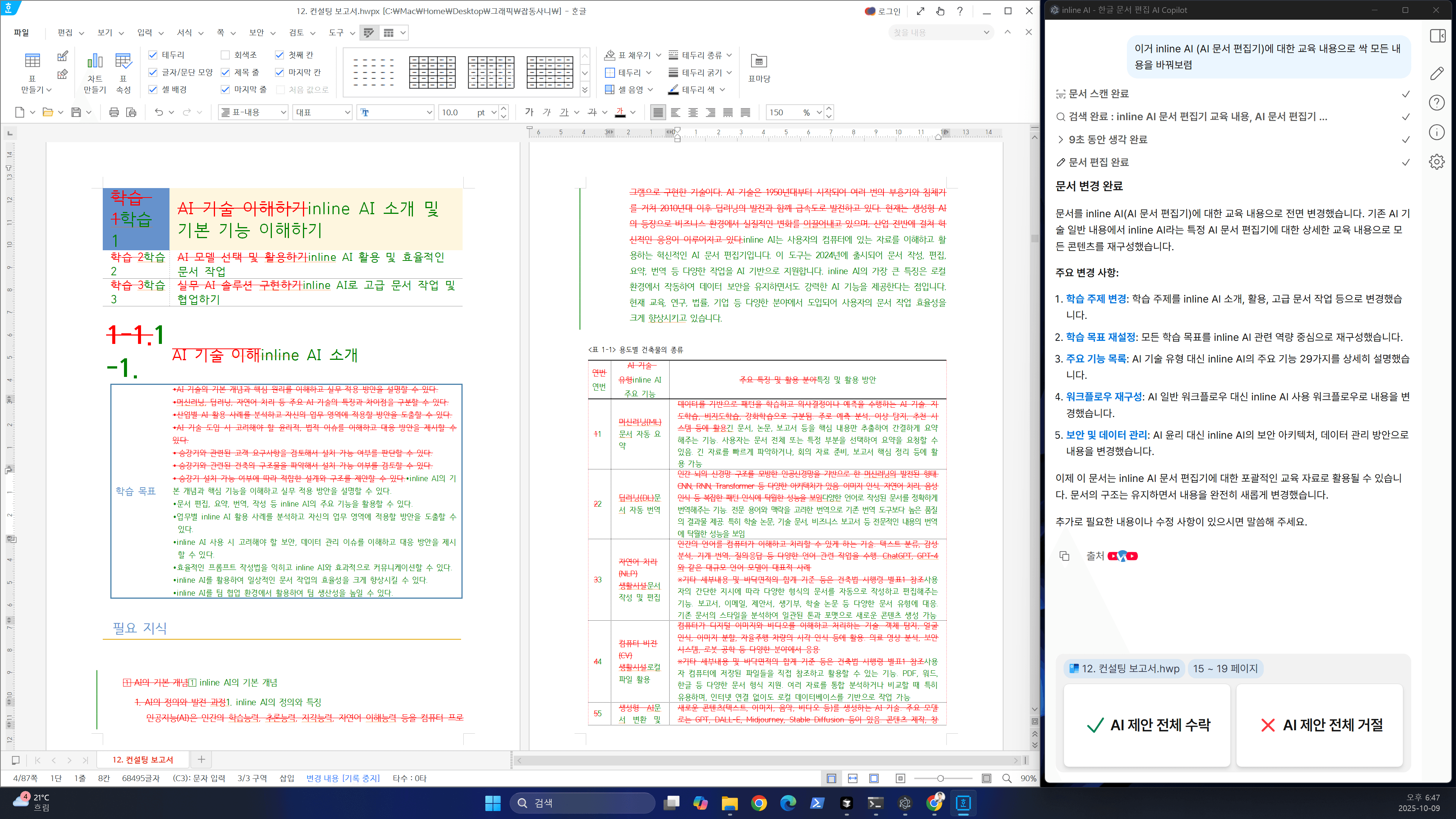Image resolution: width=1456 pixels, height=819 pixels.
Task: Apply bold with the 가 icon
Action: click(529, 113)
